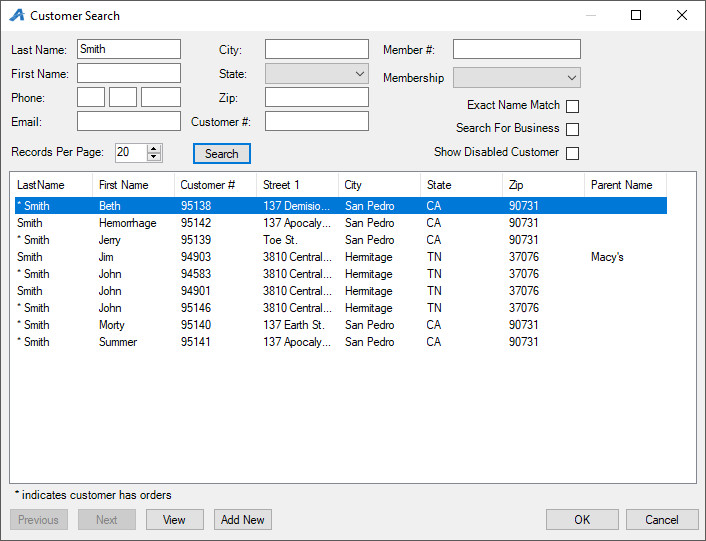Click the Macy's parent name cell
The height and width of the screenshot is (541, 706).
click(x=607, y=257)
